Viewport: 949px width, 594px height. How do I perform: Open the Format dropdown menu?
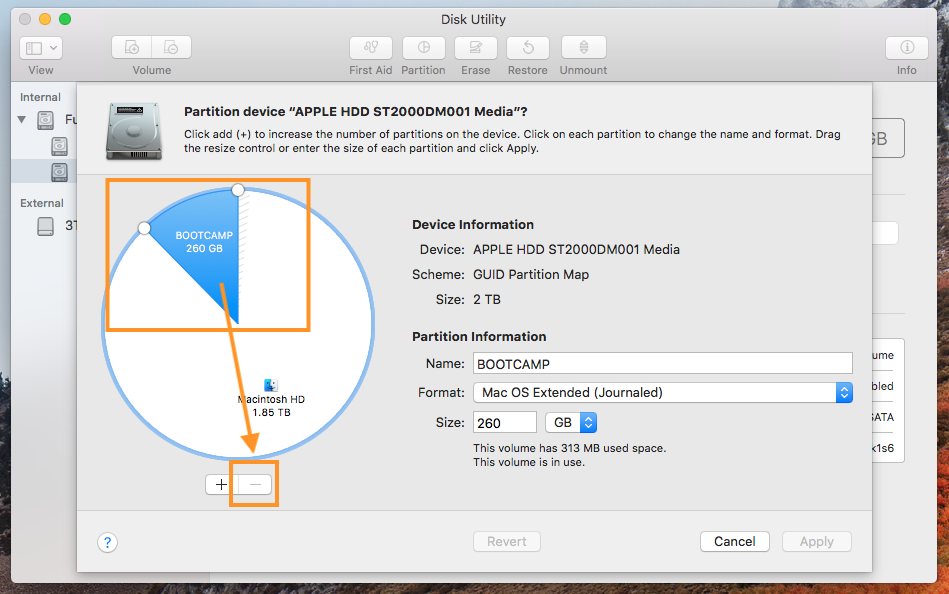coord(663,392)
